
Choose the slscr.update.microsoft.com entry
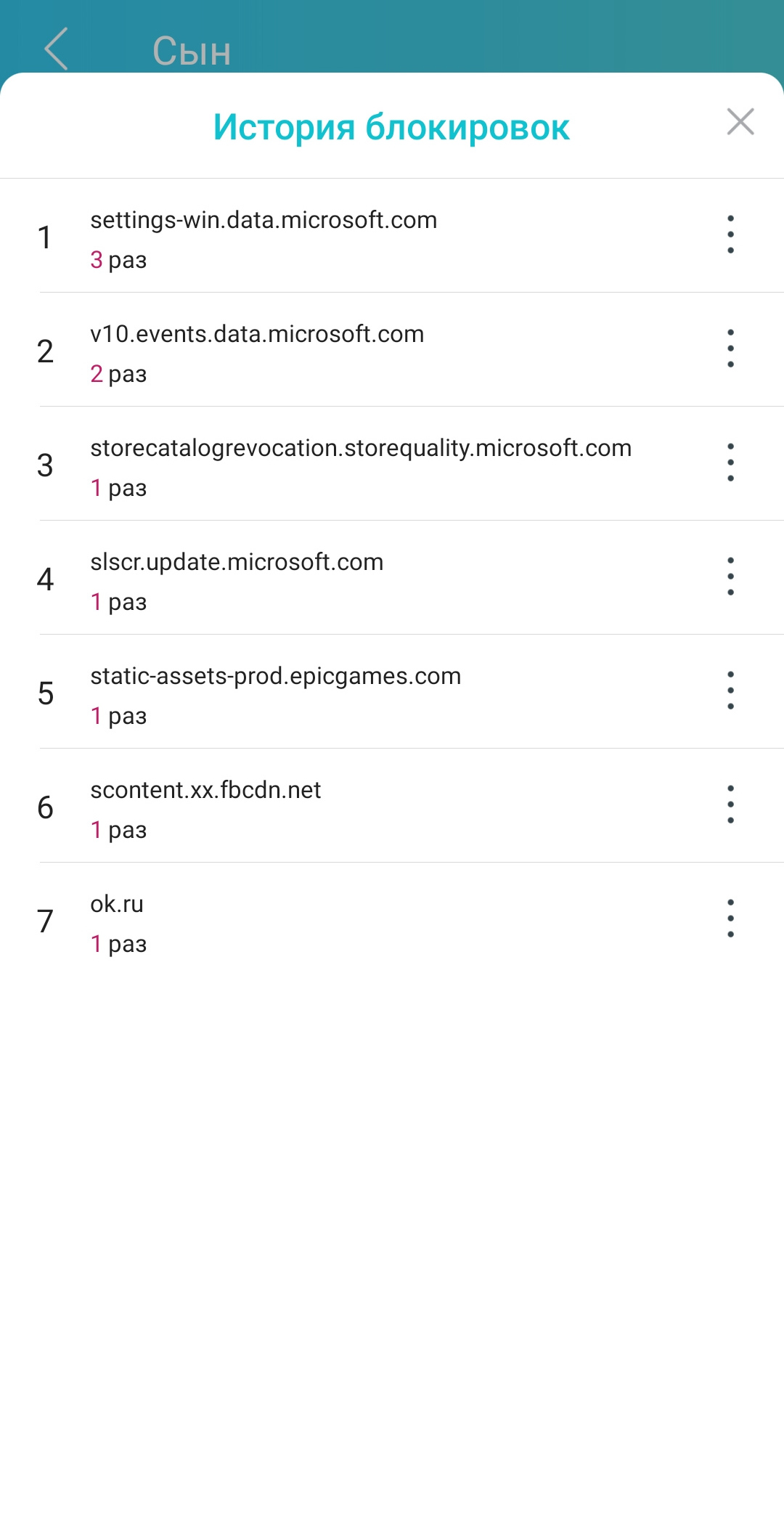[x=237, y=562]
